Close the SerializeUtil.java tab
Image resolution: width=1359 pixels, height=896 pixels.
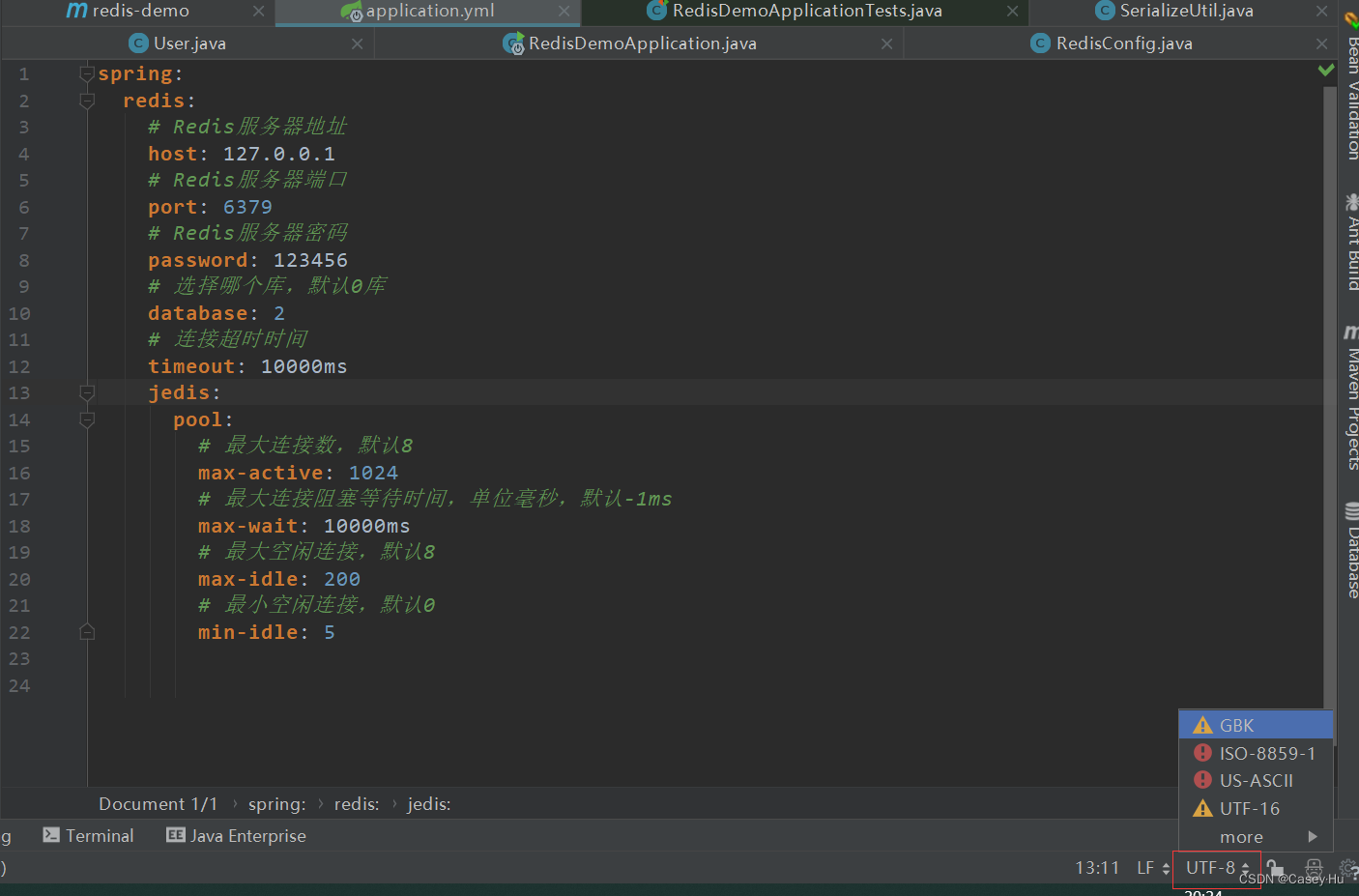(x=1321, y=12)
